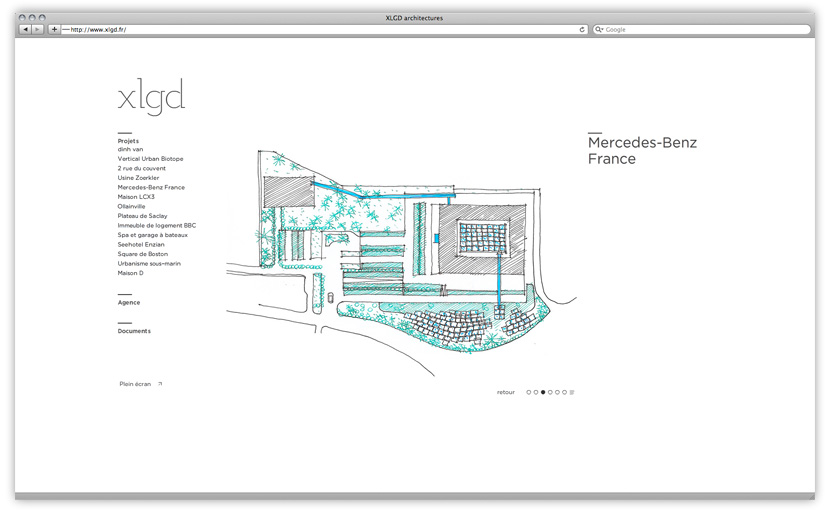Go to the sixth slide dot
Viewport: 830px width, 514px height.
pos(564,392)
